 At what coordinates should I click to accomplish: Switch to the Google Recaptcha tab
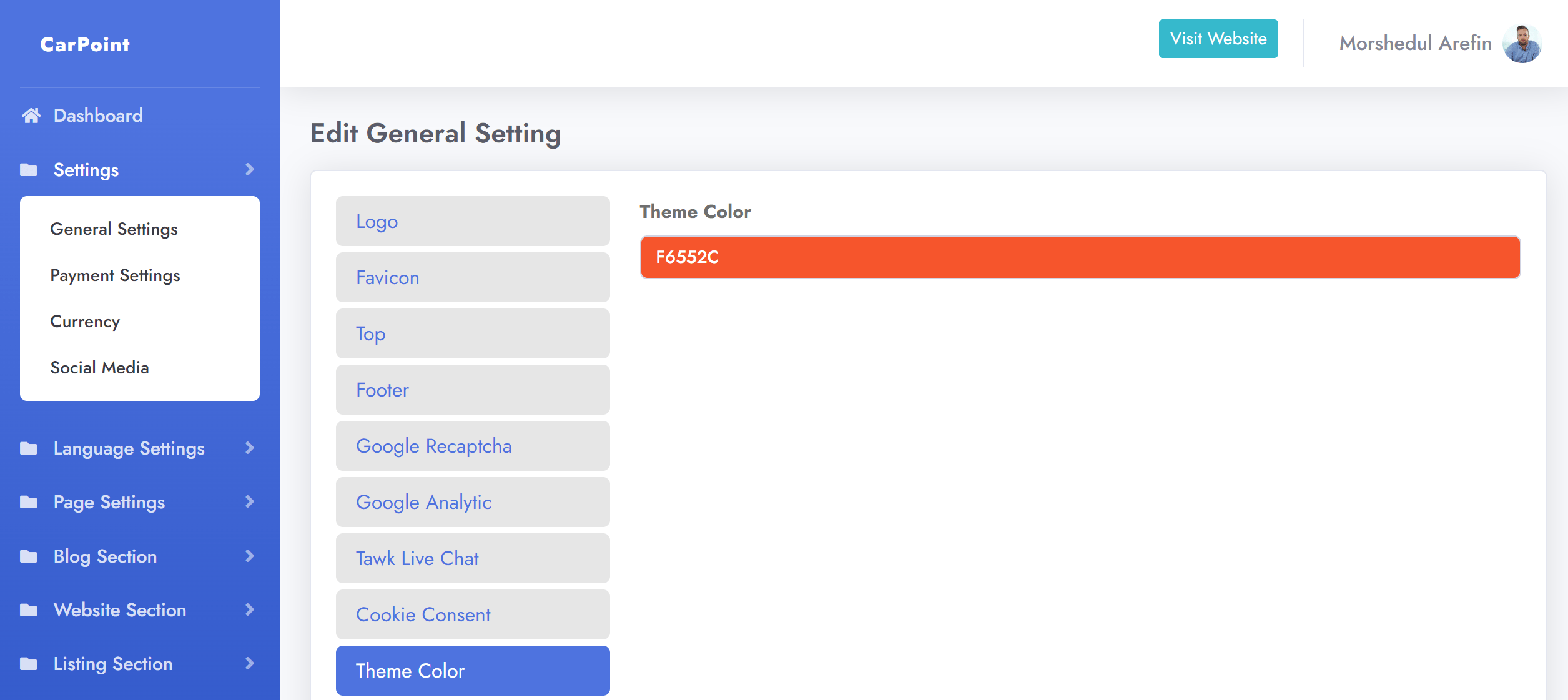point(473,446)
